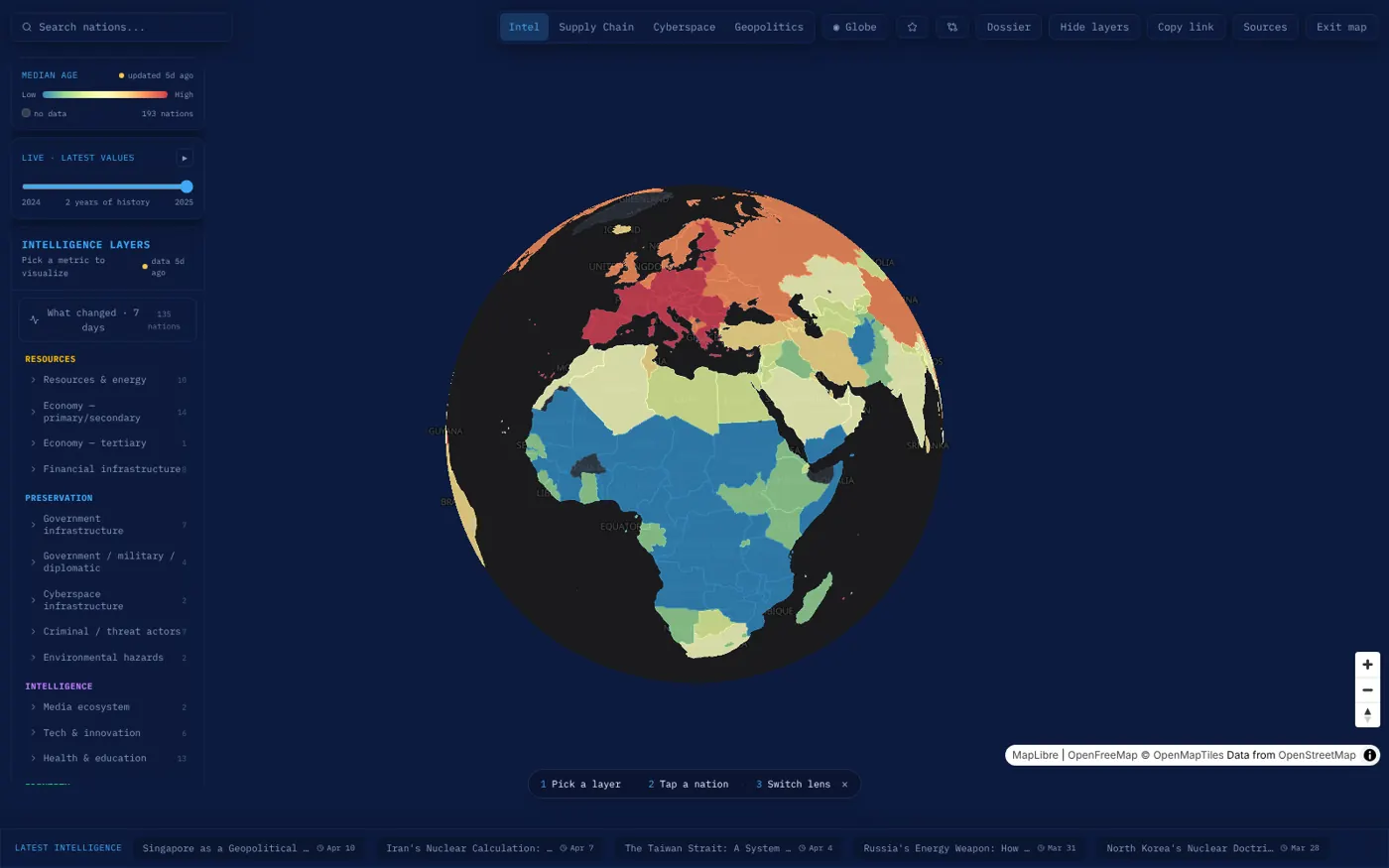
Task: Zoom out on the map with minus button
Action: click(1367, 689)
